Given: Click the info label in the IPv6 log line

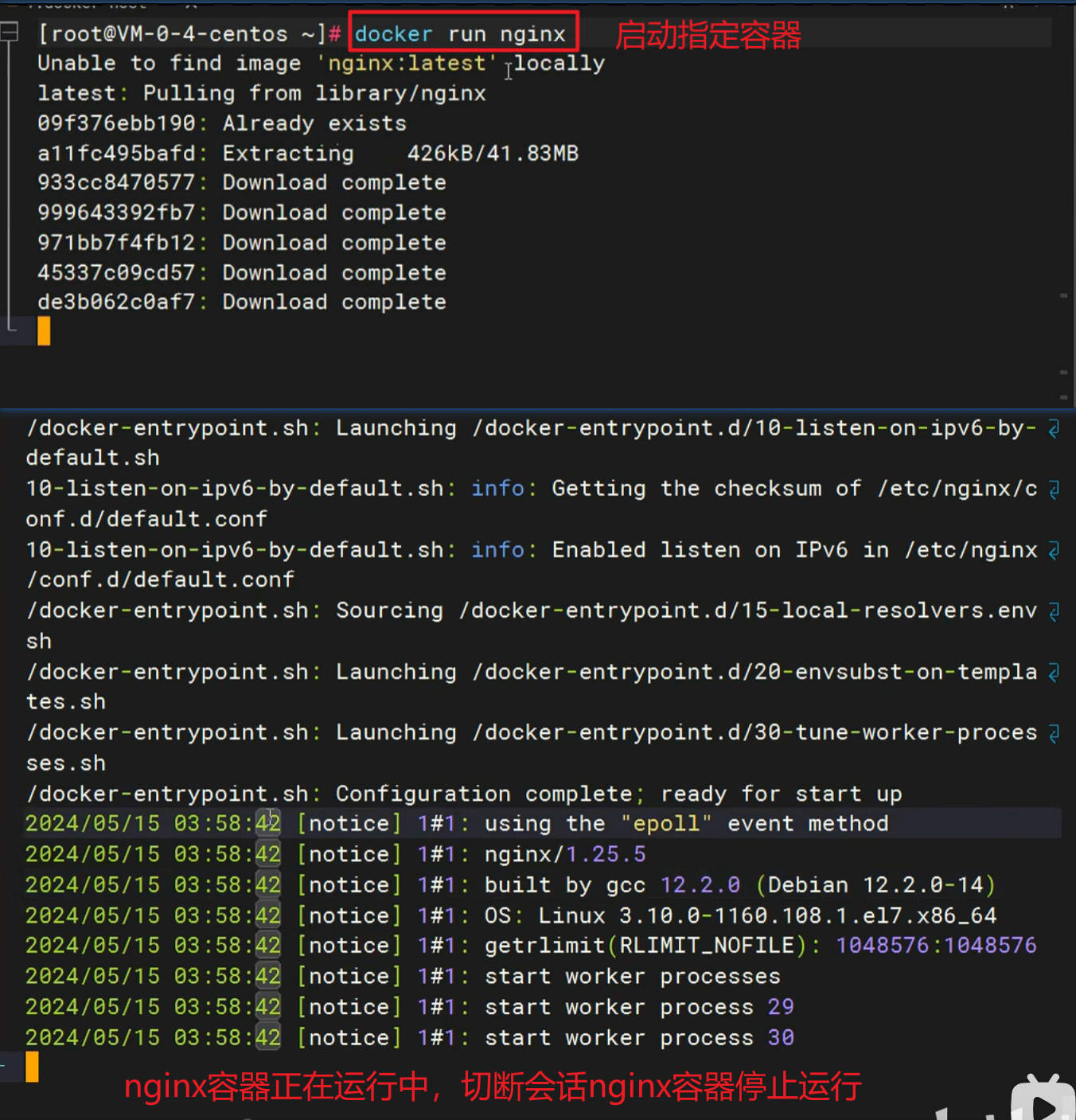Looking at the screenshot, I should pos(497,549).
